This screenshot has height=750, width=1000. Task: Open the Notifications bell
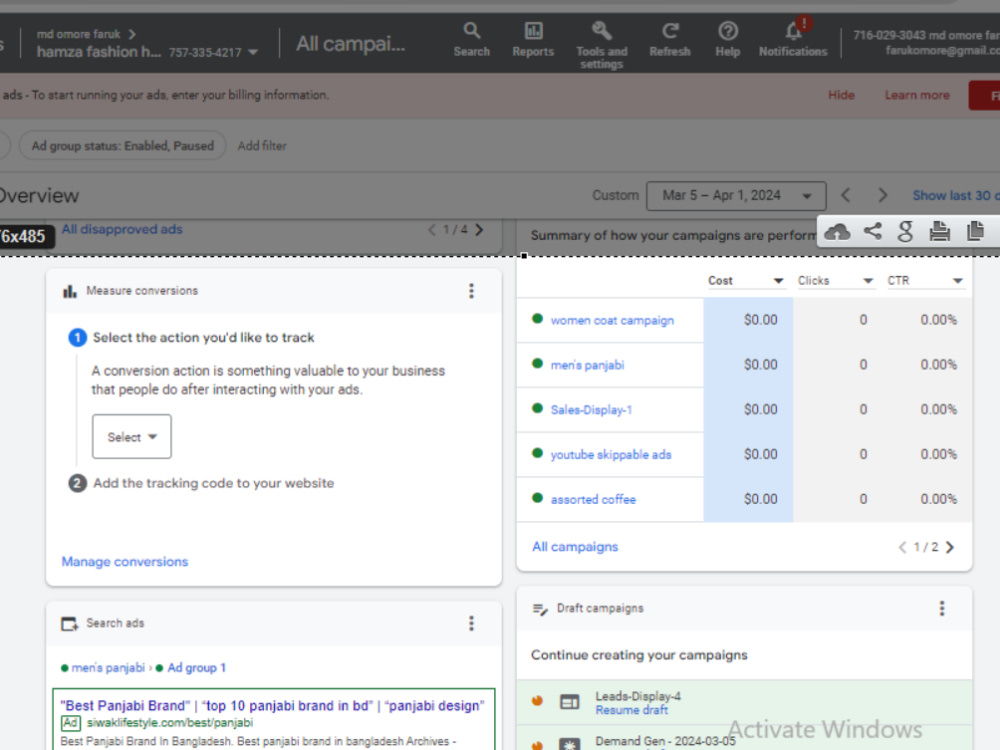point(793,38)
